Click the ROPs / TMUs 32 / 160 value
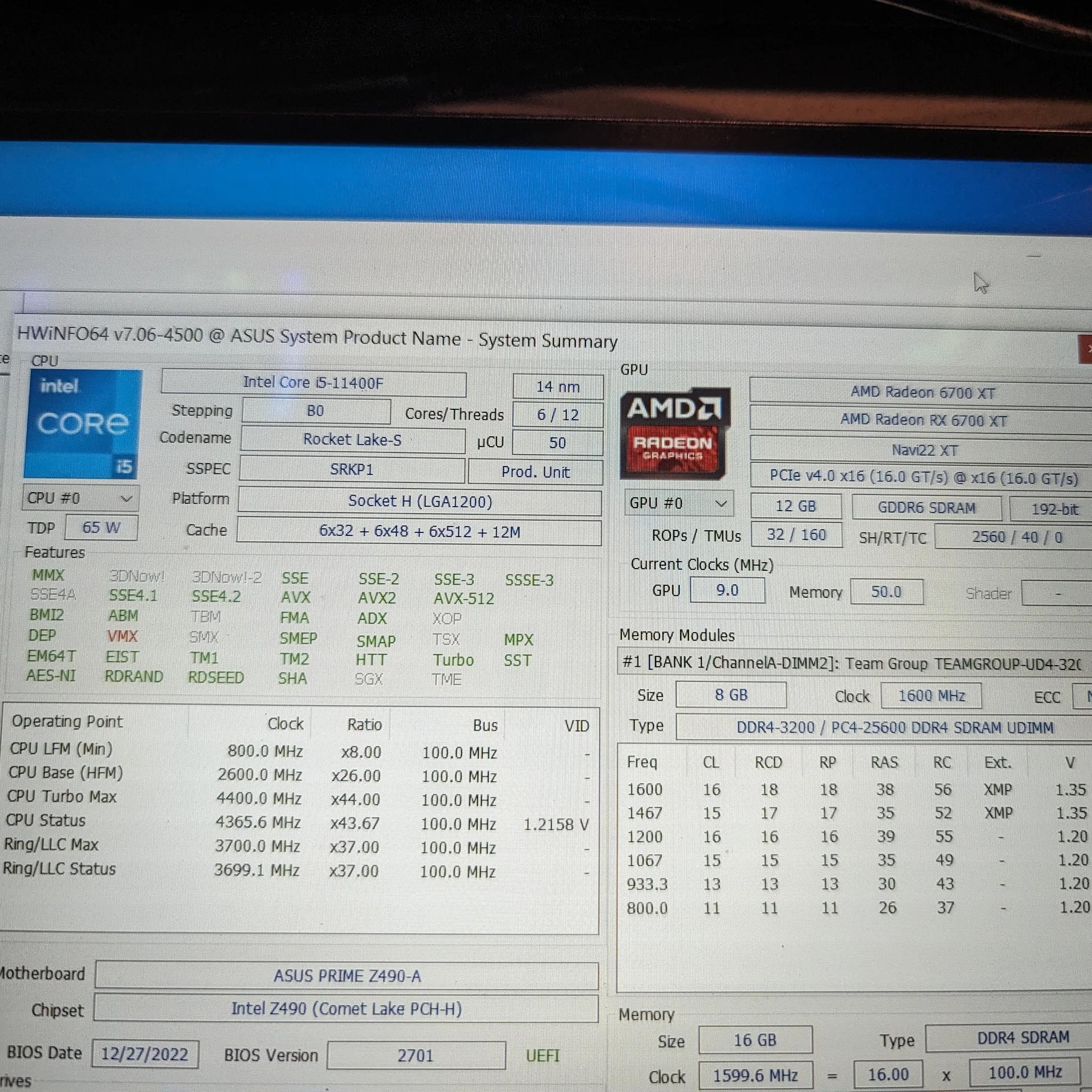1092x1092 pixels. click(x=797, y=535)
